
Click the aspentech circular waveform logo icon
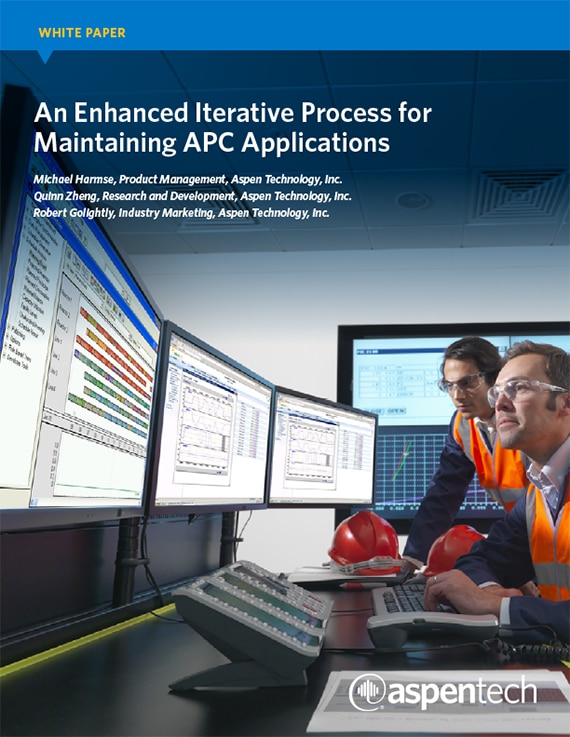(367, 692)
